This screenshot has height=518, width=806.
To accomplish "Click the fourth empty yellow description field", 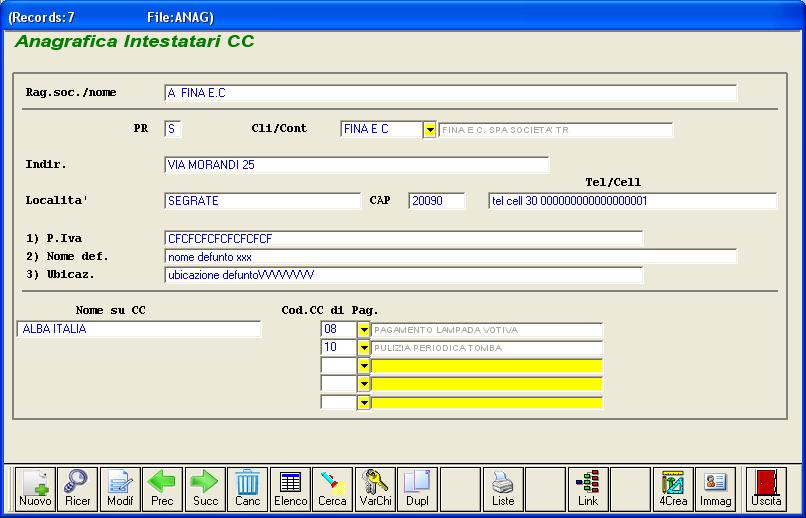I will coord(487,384).
